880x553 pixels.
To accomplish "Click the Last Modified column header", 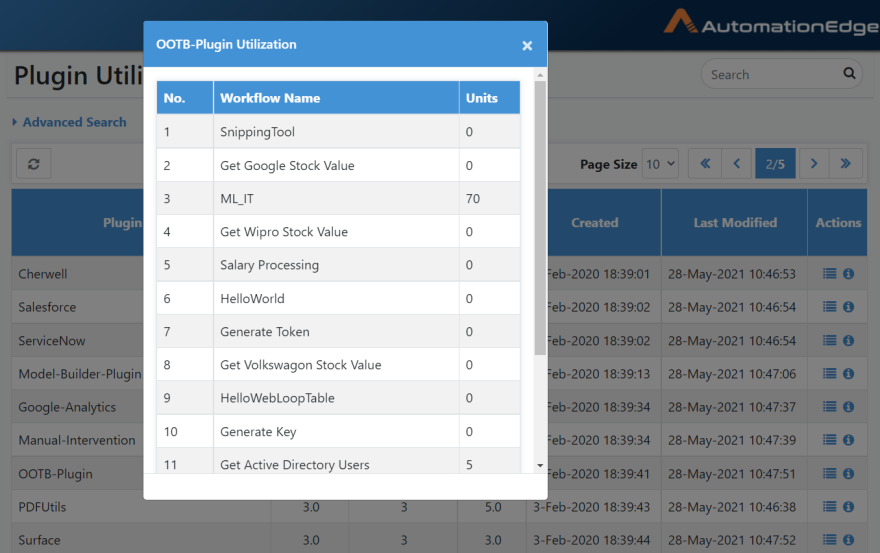I will pyautogui.click(x=735, y=222).
